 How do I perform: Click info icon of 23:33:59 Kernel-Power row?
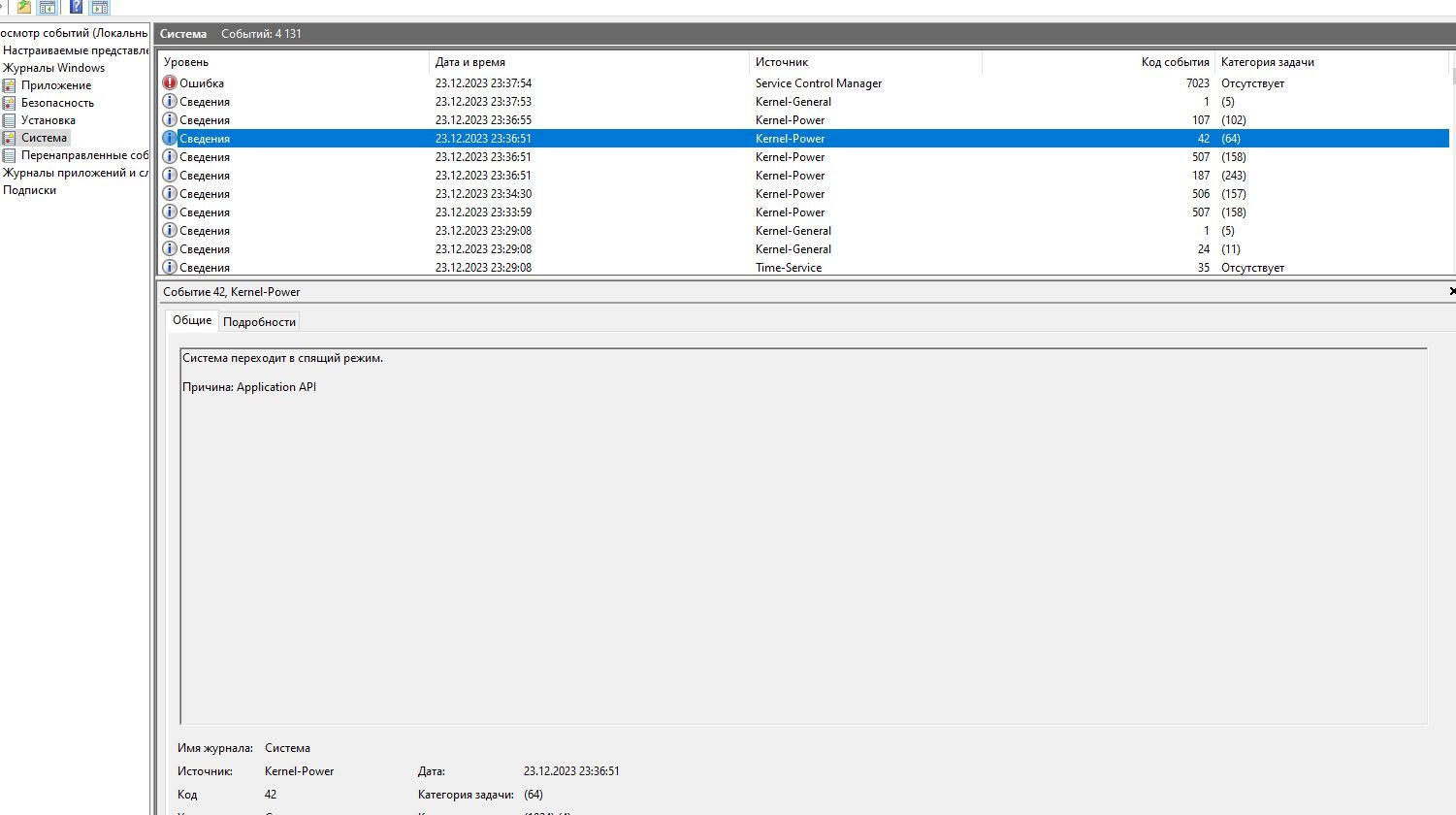(x=170, y=212)
